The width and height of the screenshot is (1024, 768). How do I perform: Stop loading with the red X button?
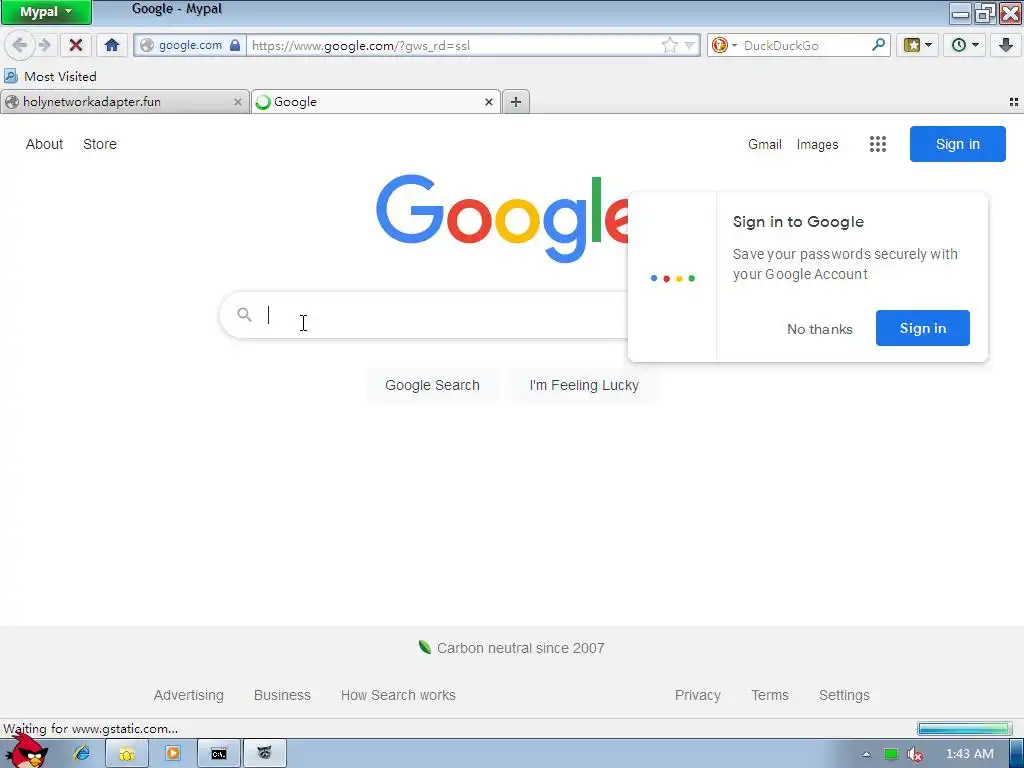pyautogui.click(x=76, y=45)
